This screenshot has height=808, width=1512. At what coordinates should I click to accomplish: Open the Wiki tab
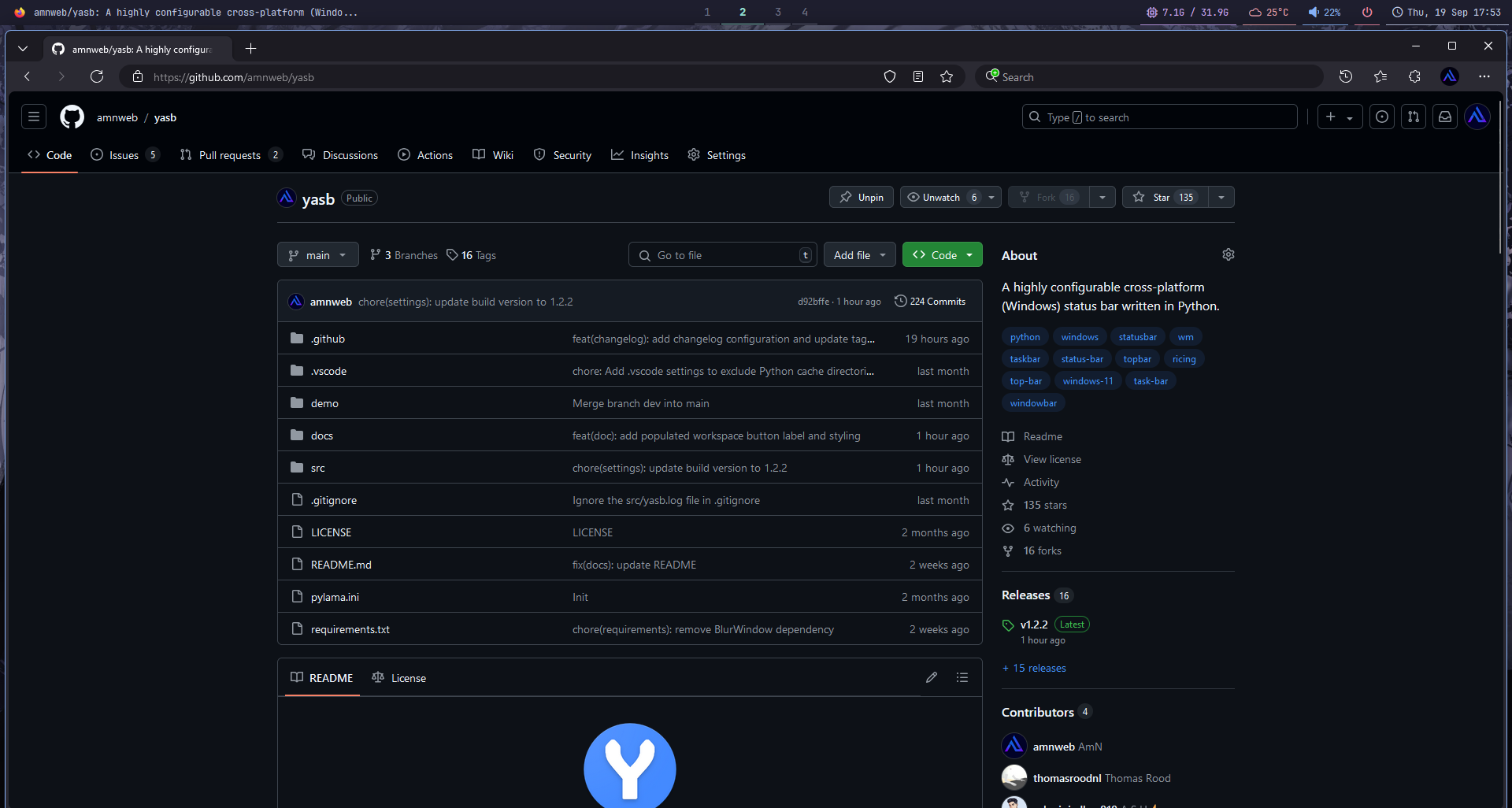tap(493, 155)
